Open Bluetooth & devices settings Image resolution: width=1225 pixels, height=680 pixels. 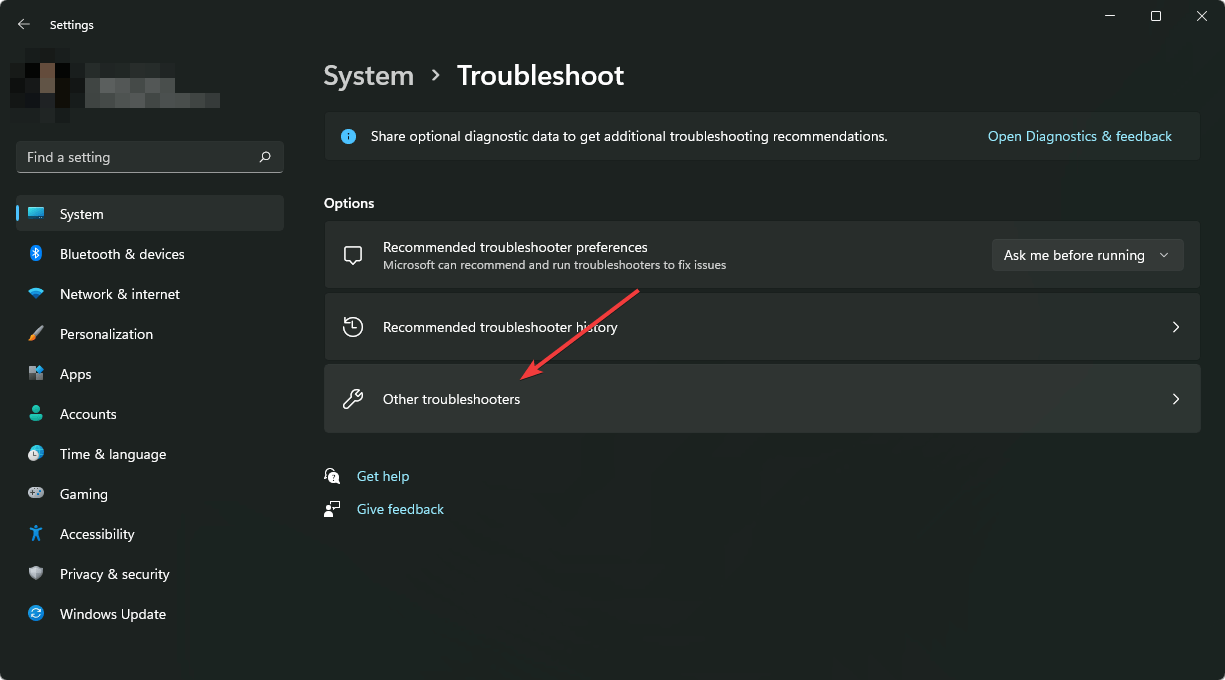tap(150, 254)
